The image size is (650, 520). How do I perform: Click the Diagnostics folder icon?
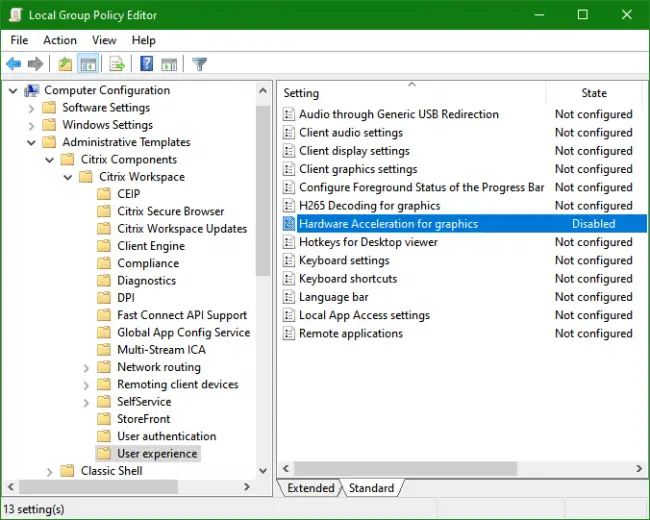[x=104, y=281]
